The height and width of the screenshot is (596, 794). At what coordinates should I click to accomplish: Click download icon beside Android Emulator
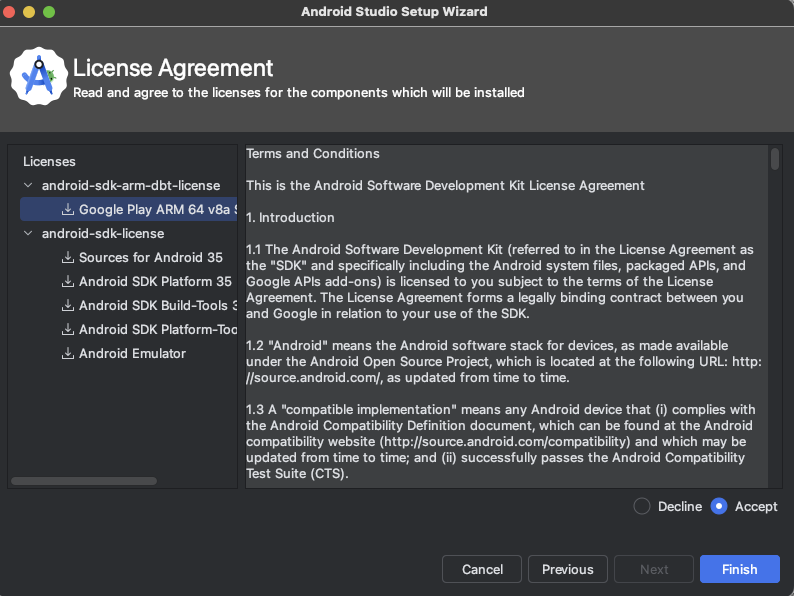point(68,353)
